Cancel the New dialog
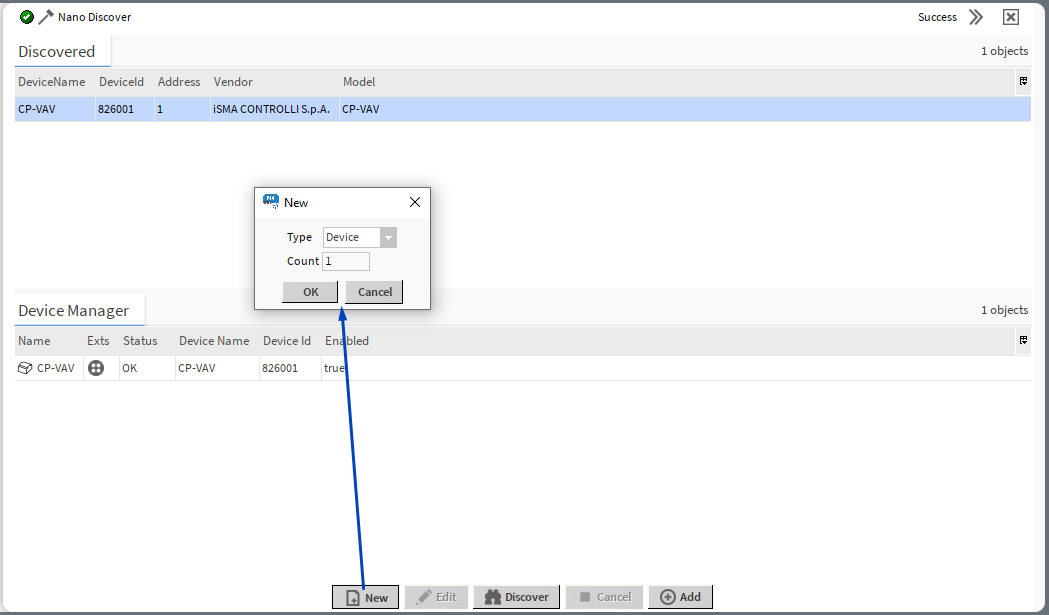 (x=373, y=291)
